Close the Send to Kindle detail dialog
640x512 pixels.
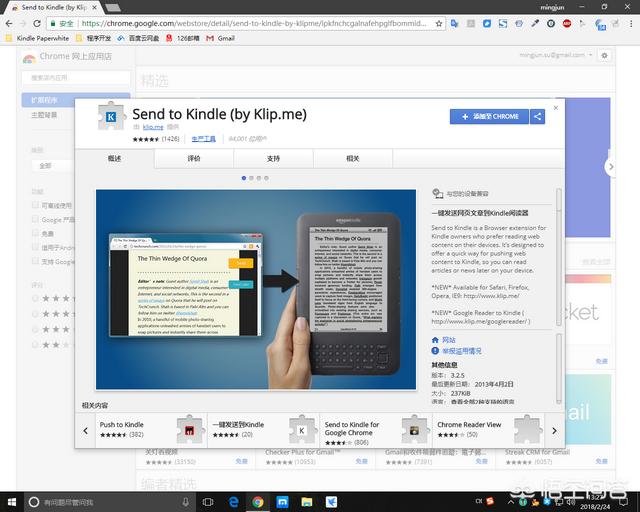[x=556, y=108]
